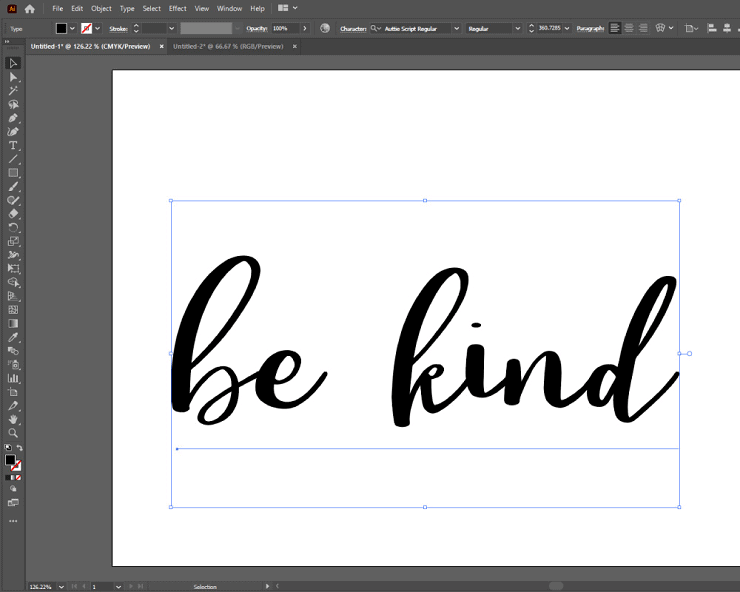
Task: Select the Scale tool
Action: click(13, 241)
